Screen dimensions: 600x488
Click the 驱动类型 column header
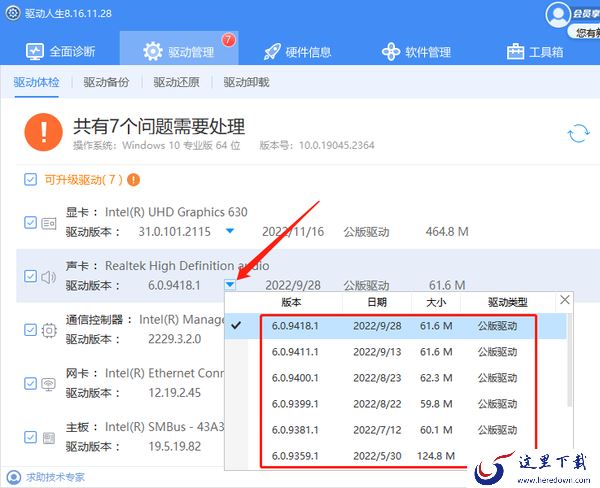point(507,302)
